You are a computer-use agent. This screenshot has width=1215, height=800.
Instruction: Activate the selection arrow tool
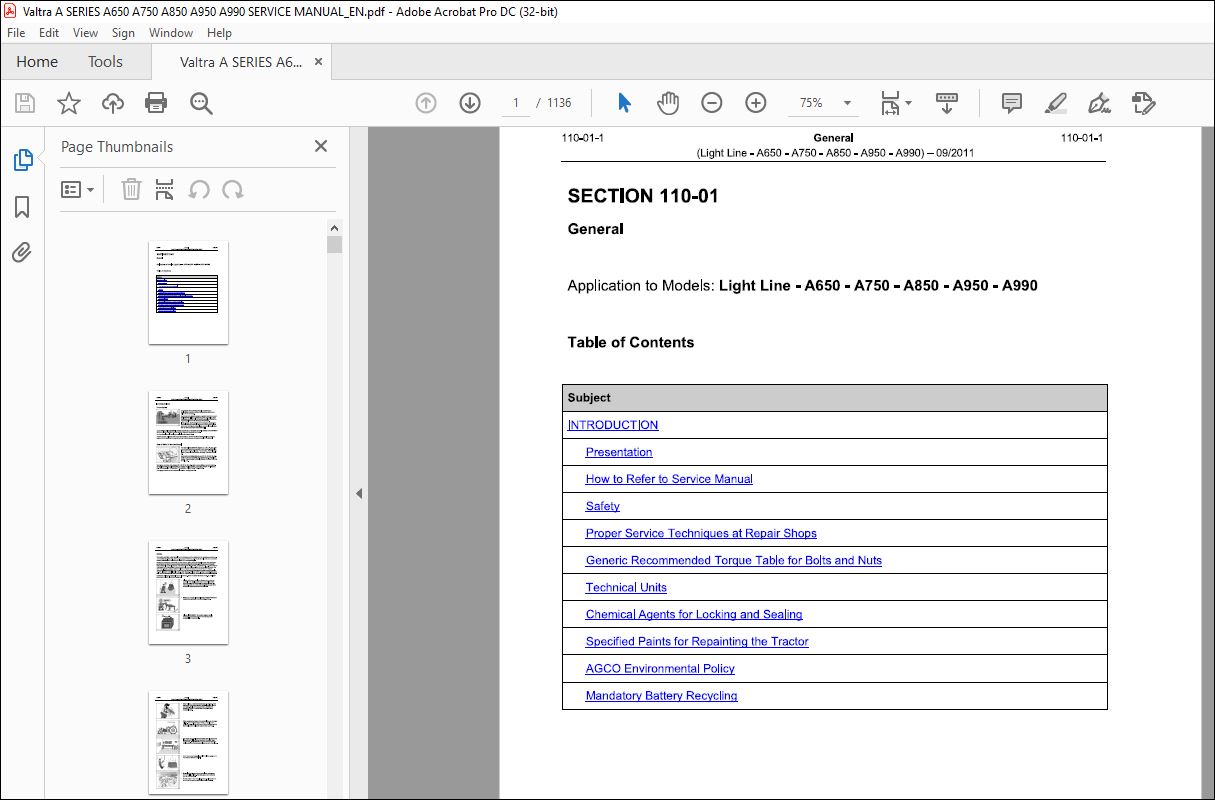[625, 103]
